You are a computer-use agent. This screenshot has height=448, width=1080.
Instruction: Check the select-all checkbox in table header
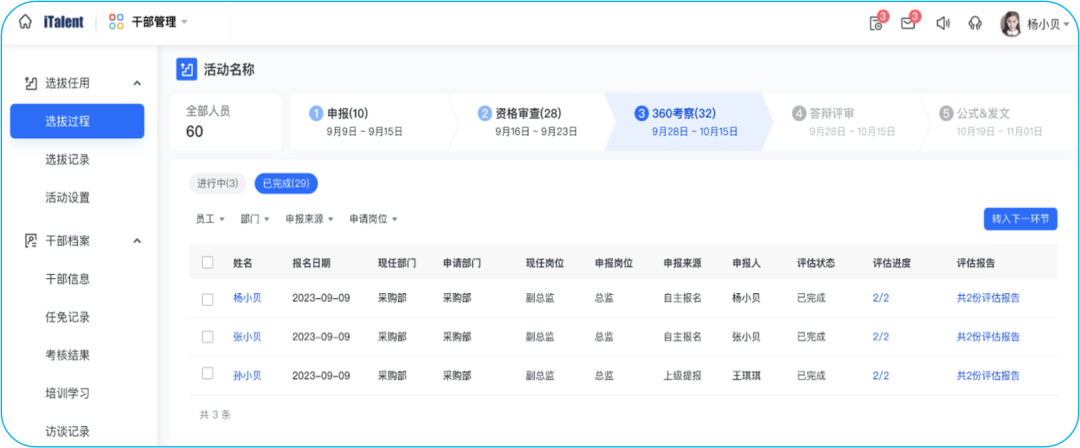[208, 262]
